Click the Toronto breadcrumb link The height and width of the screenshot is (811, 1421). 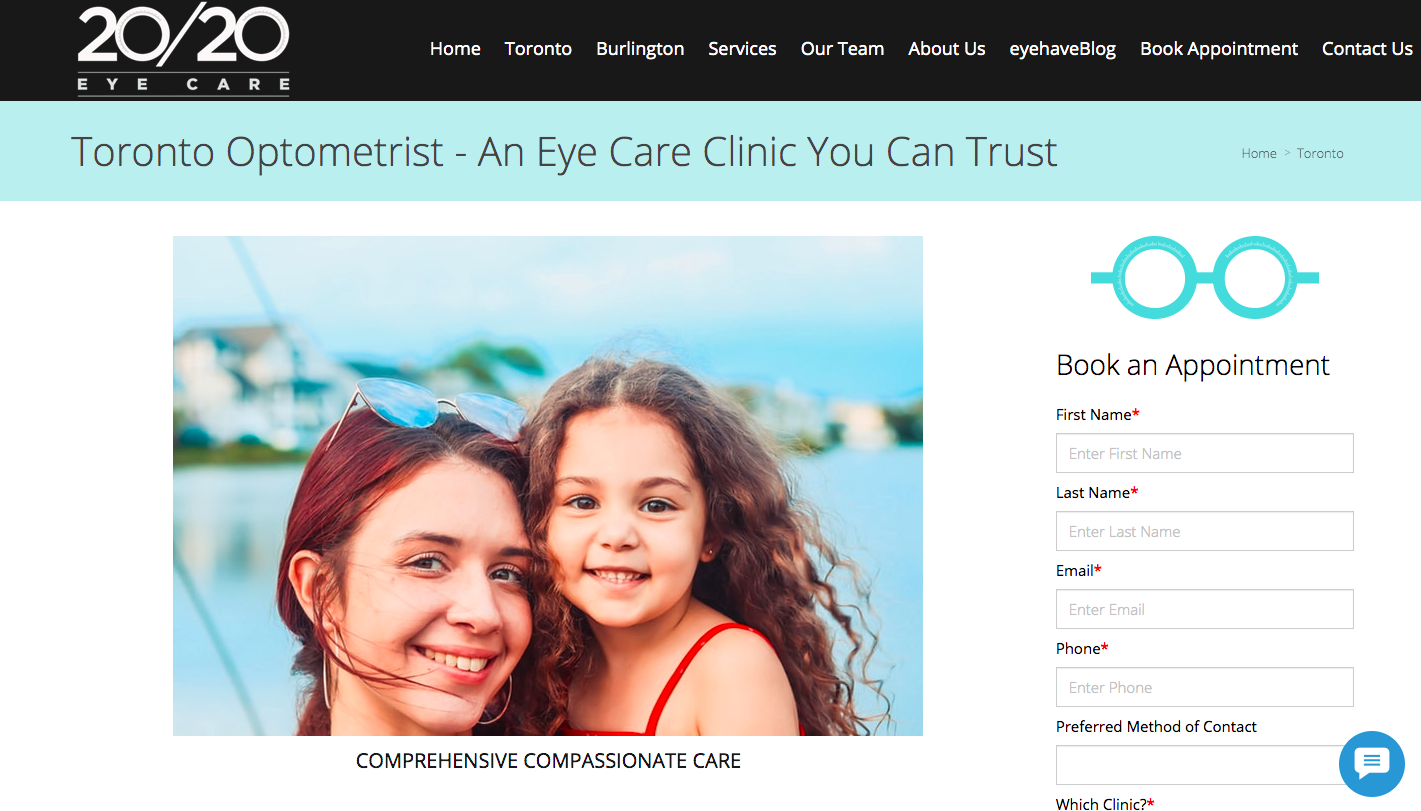1320,153
